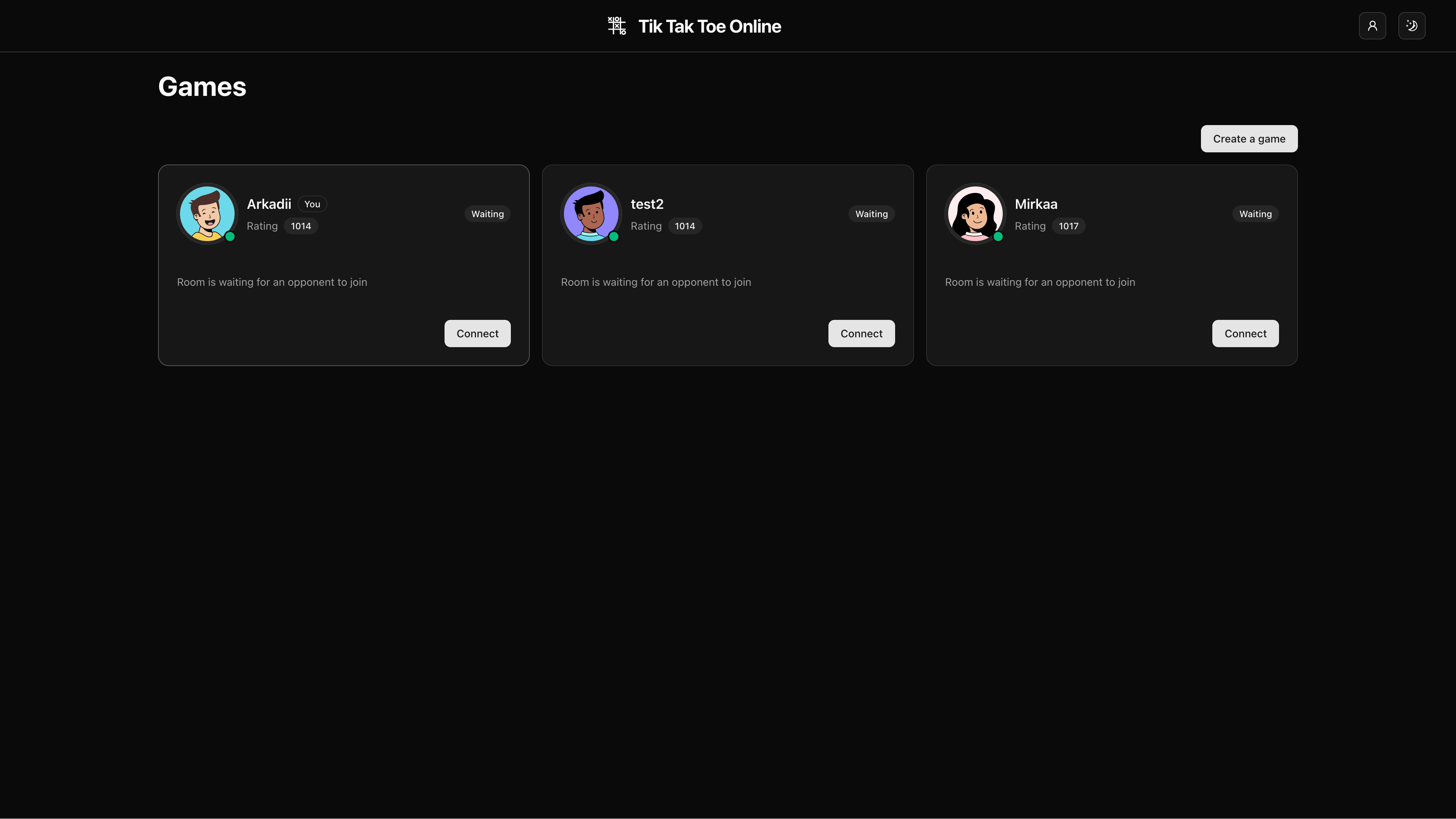Click the Tik Tak Toe logo icon in the header
The width and height of the screenshot is (1456, 819).
click(x=617, y=25)
